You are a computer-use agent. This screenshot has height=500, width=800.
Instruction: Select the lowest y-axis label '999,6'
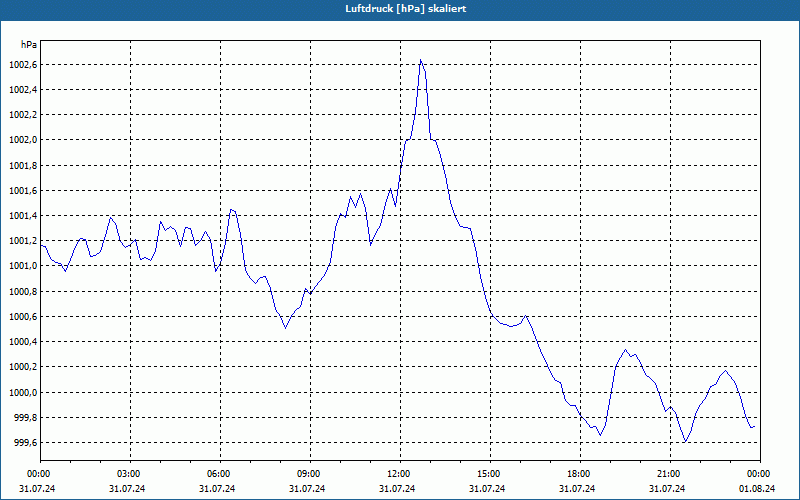point(26,443)
